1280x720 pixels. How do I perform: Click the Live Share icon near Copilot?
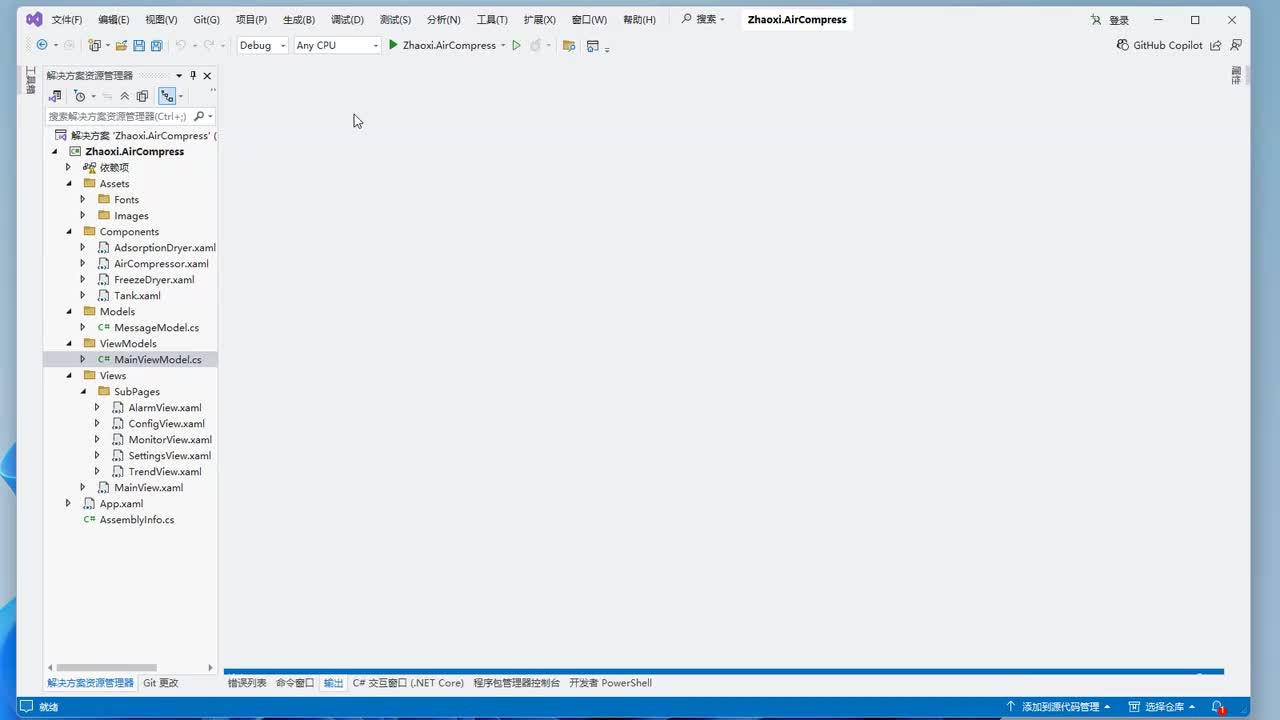[1216, 45]
